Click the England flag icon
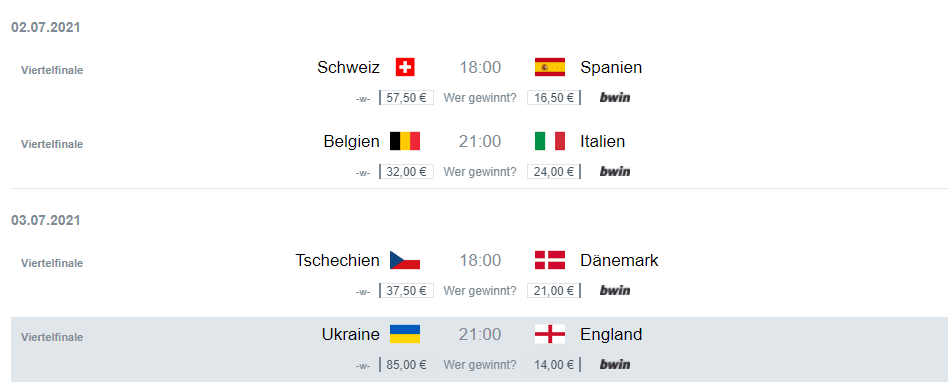 tap(550, 334)
